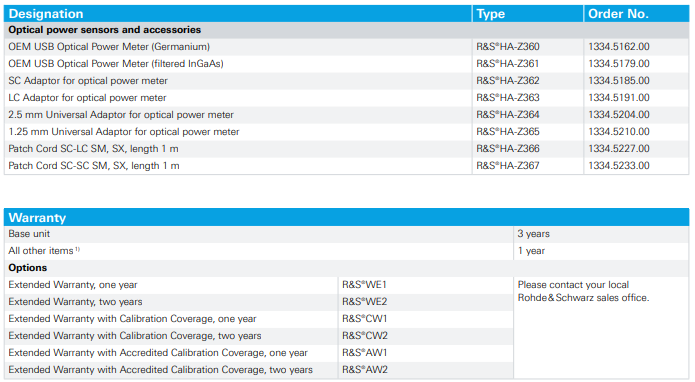Select order number 1334.5227.00
Screen dimensions: 695x382
point(619,148)
